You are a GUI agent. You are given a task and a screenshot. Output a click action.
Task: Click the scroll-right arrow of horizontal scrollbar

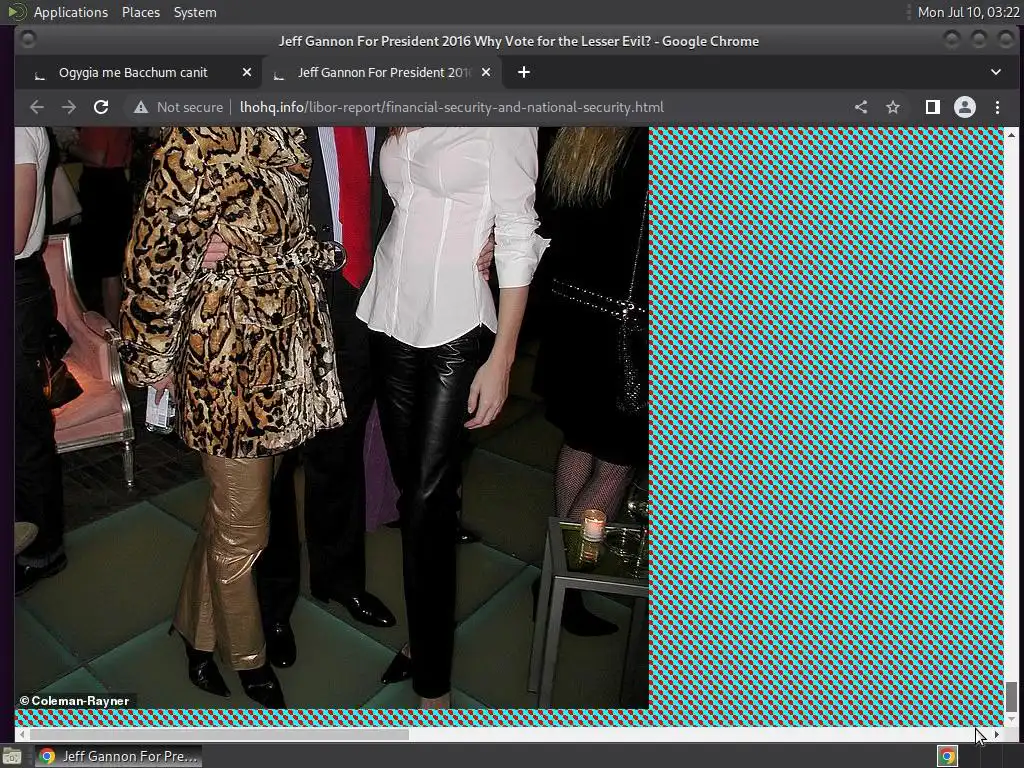997,735
